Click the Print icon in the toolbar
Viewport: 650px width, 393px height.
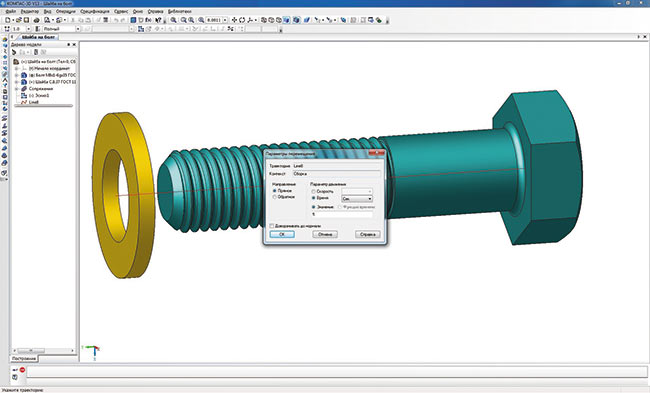click(36, 20)
